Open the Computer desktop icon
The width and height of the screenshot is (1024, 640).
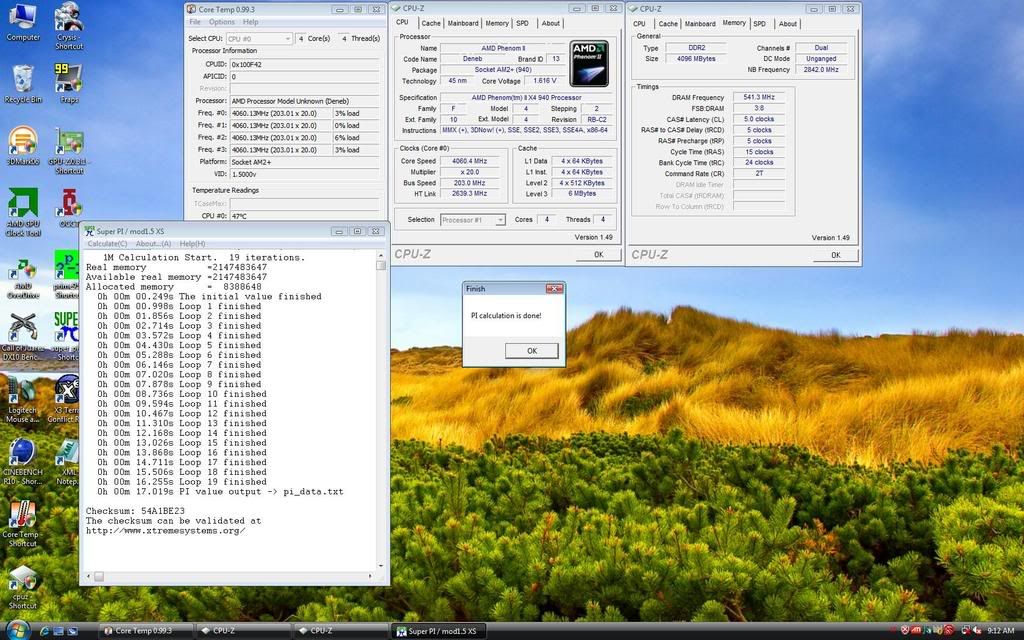[23, 22]
